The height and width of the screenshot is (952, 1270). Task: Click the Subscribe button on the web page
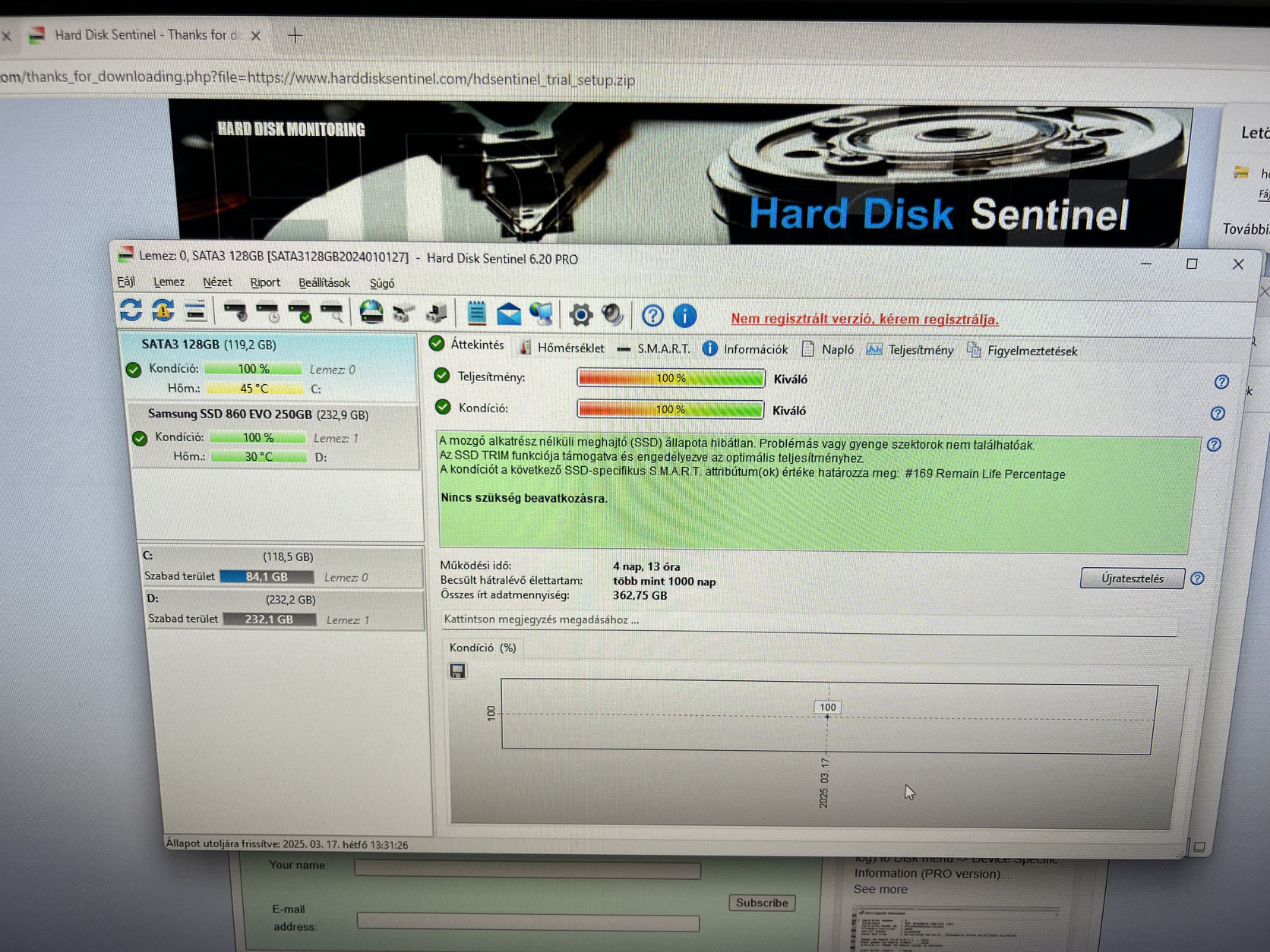point(762,903)
